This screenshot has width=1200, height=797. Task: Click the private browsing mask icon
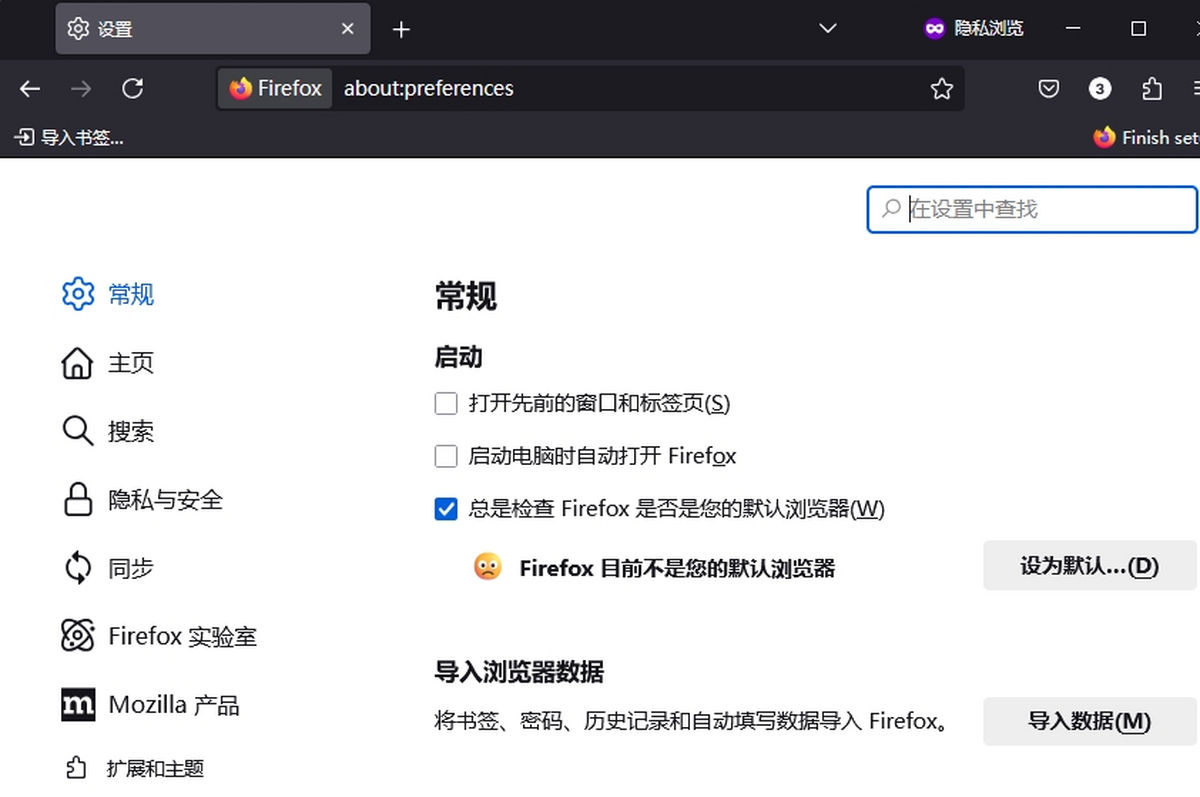[934, 29]
